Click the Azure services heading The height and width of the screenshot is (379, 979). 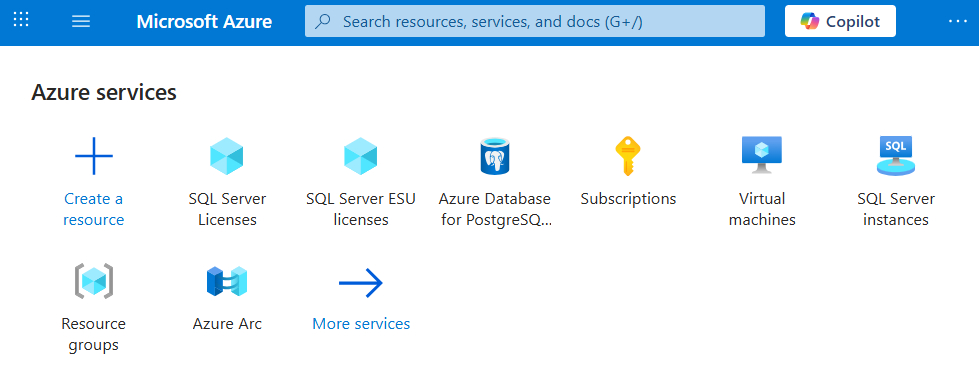tap(104, 92)
